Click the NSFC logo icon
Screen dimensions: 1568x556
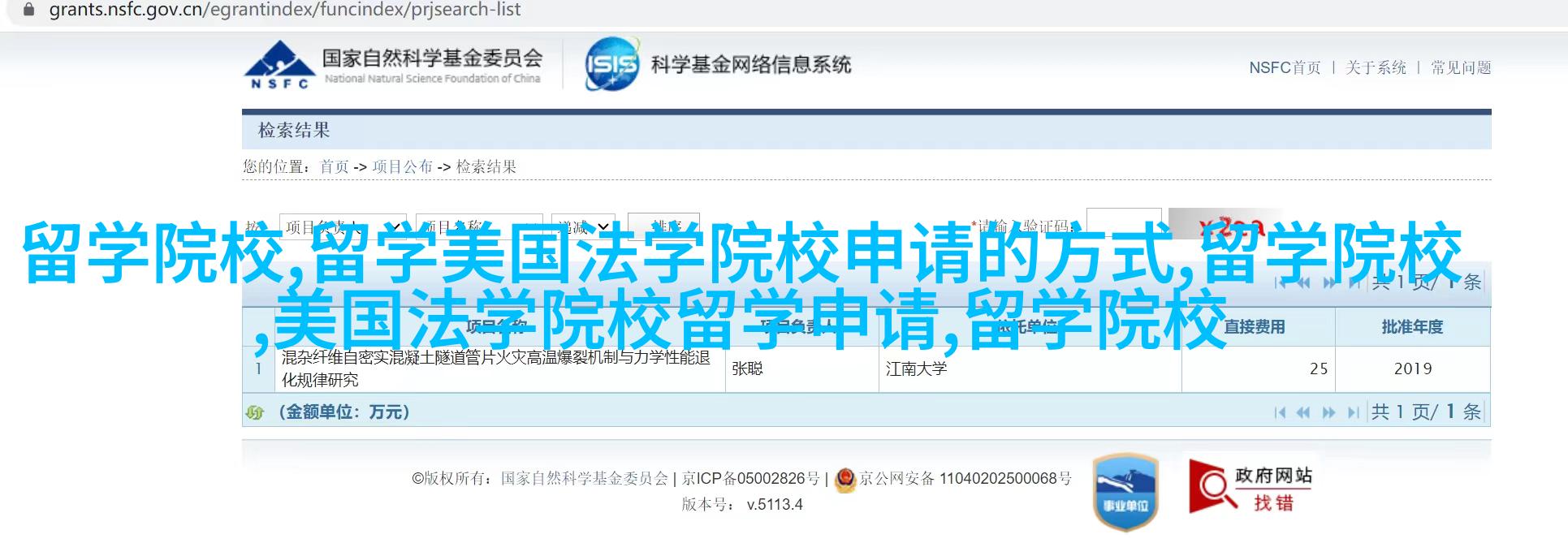click(x=279, y=65)
